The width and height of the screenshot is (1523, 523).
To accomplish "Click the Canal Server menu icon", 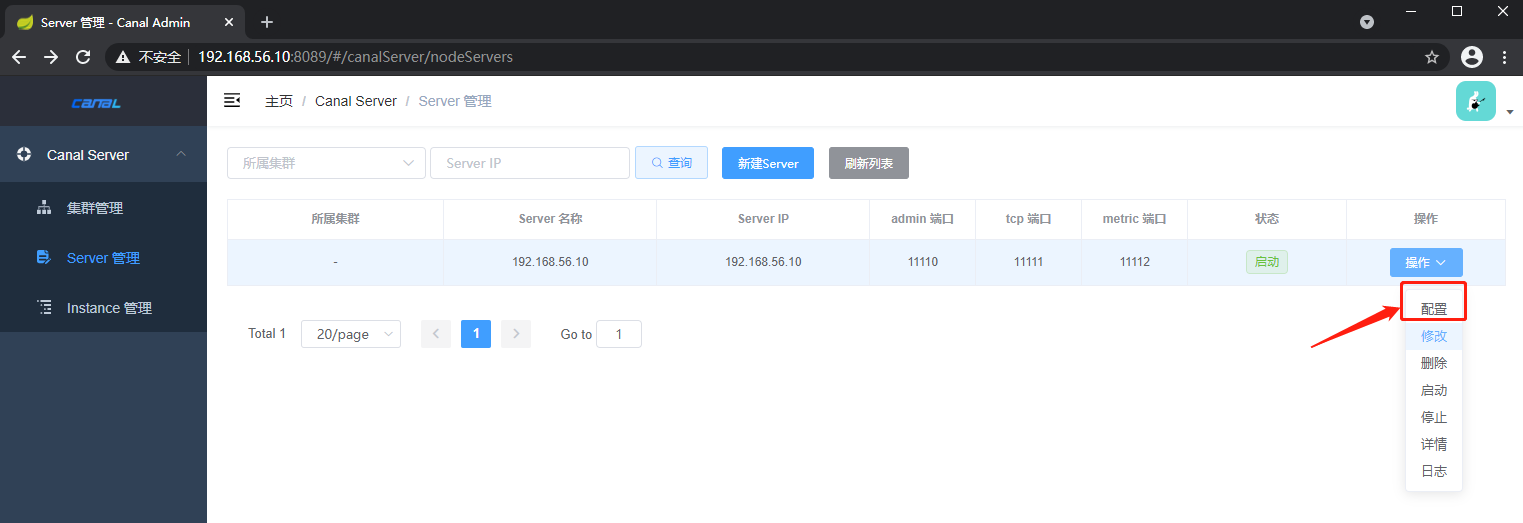I will point(24,155).
